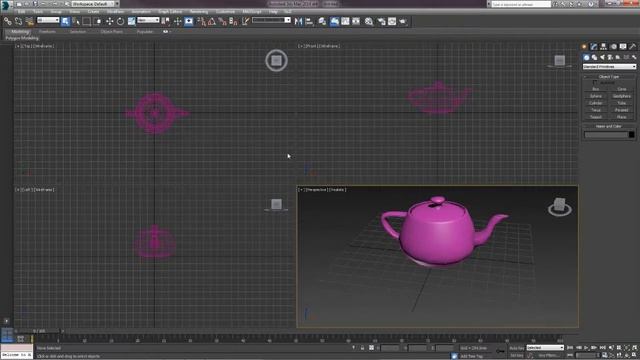Open the Rendering menu

(199, 12)
